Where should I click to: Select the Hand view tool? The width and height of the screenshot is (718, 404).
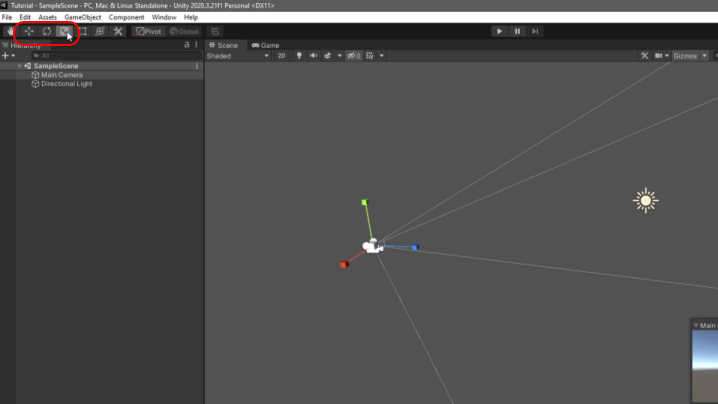11,31
